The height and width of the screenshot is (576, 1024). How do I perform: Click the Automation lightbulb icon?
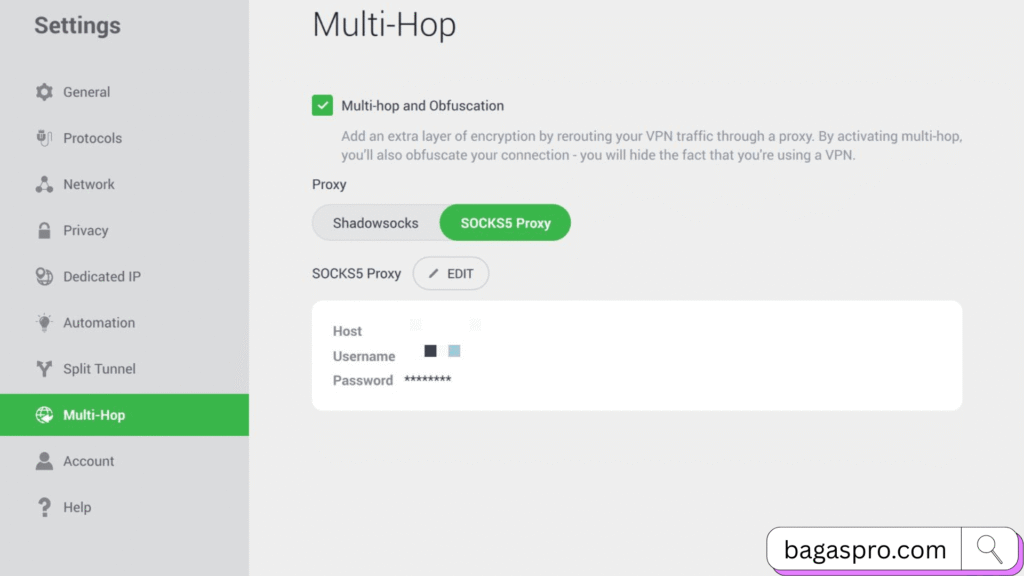(x=44, y=323)
